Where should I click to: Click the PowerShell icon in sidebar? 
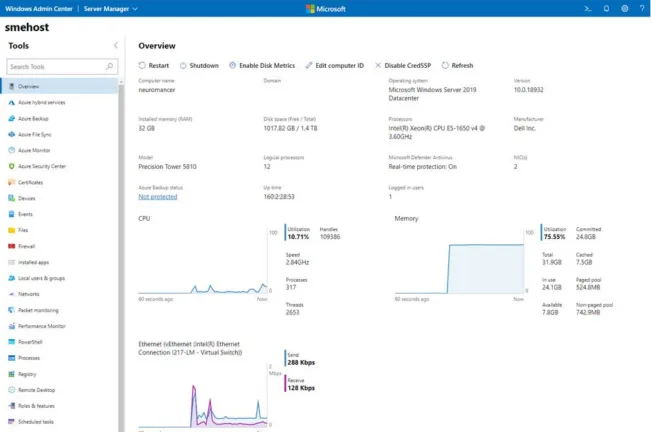[11, 342]
